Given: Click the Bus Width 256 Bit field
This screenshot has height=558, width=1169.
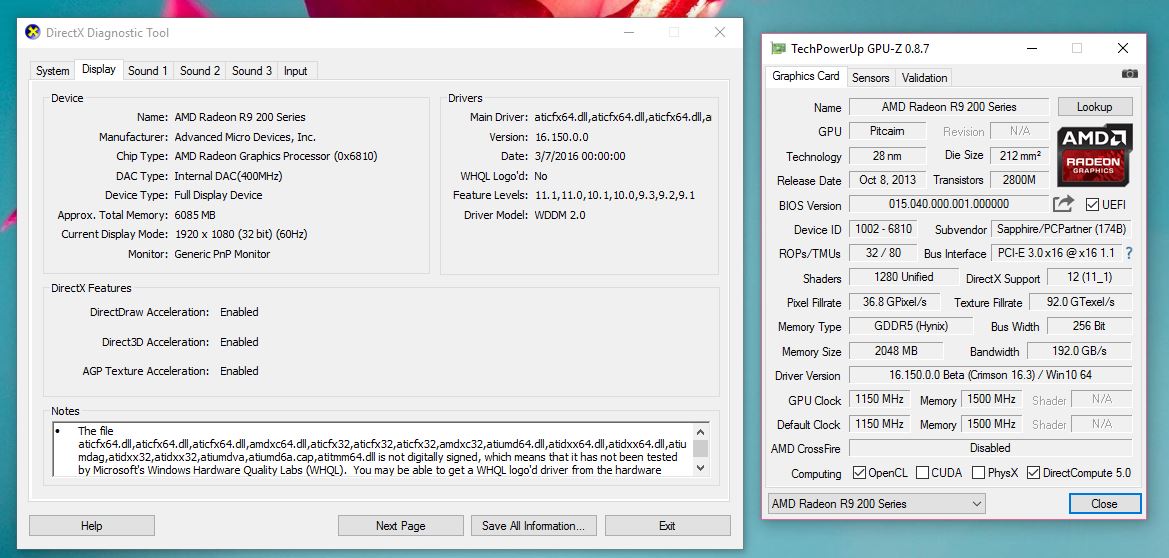Looking at the screenshot, I should (x=1089, y=326).
